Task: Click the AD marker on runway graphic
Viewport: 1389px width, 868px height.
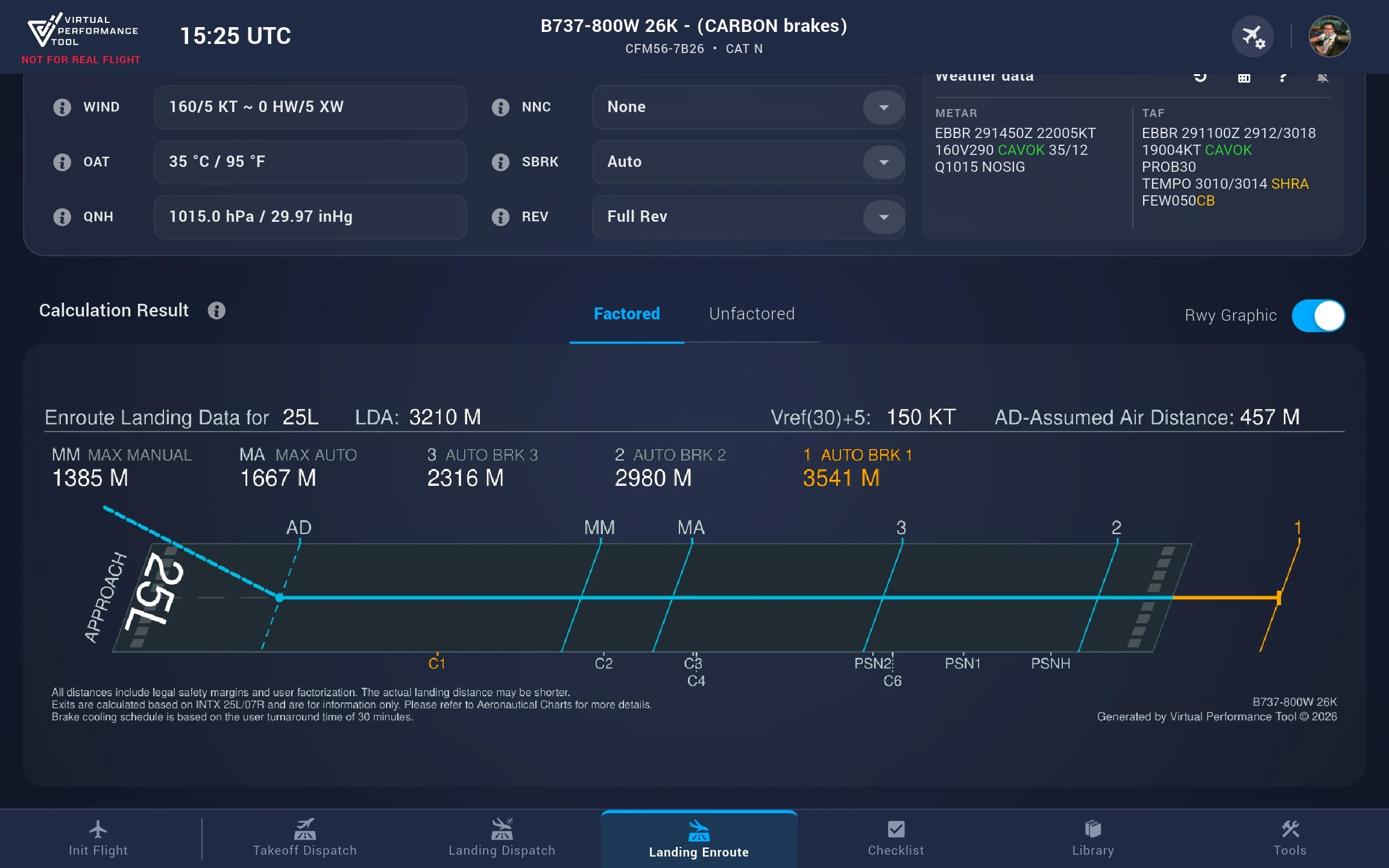Action: coord(298,527)
